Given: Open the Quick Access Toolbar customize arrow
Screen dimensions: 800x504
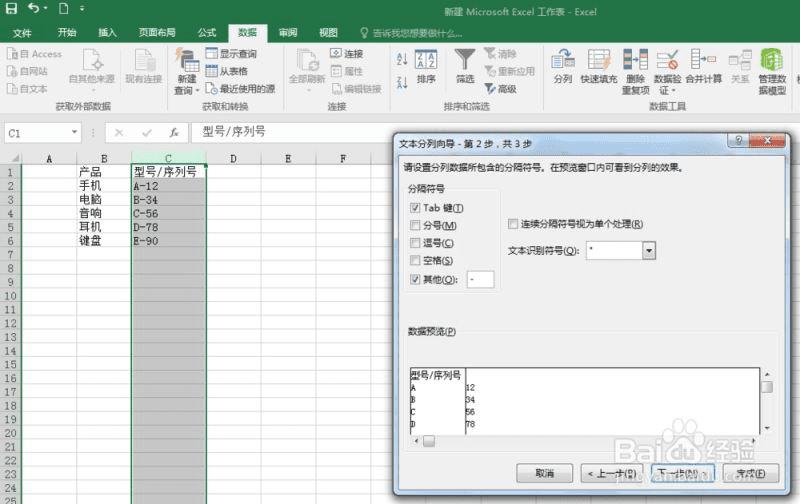Looking at the screenshot, I should tap(82, 9).
